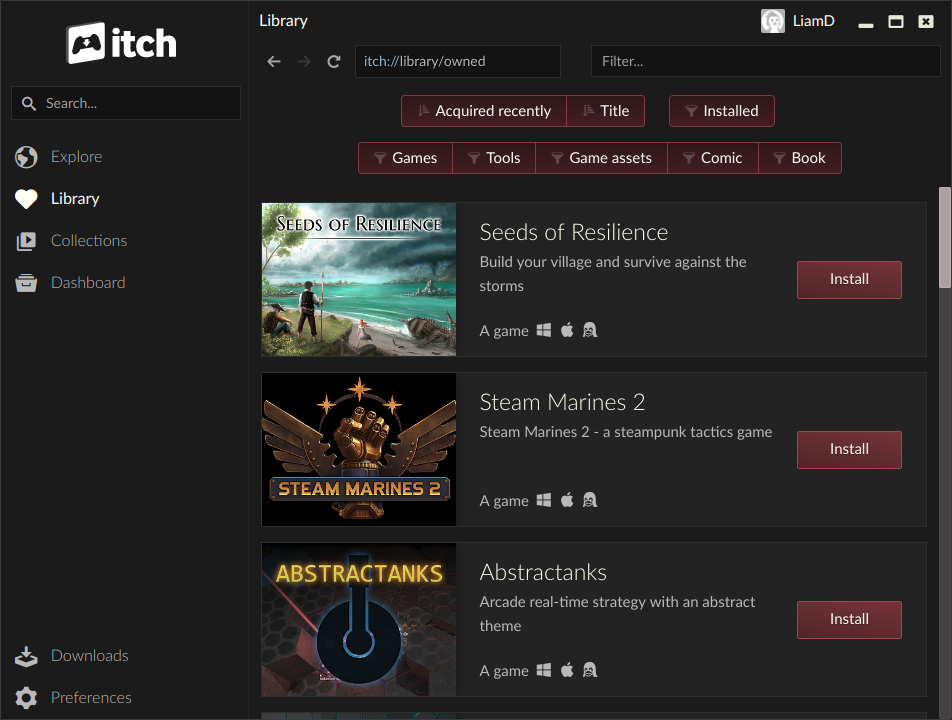Toggle the Tools filter
This screenshot has height=720, width=952.
pyautogui.click(x=494, y=158)
